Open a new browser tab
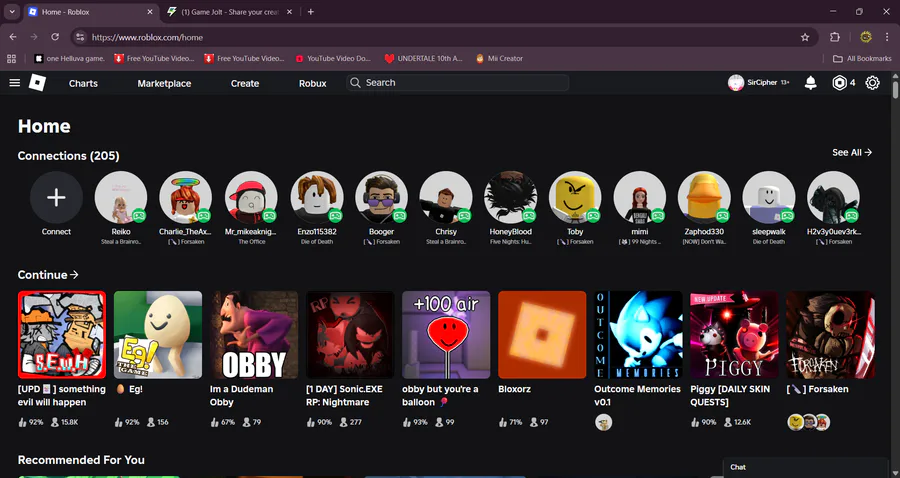The height and width of the screenshot is (478, 900). click(311, 11)
